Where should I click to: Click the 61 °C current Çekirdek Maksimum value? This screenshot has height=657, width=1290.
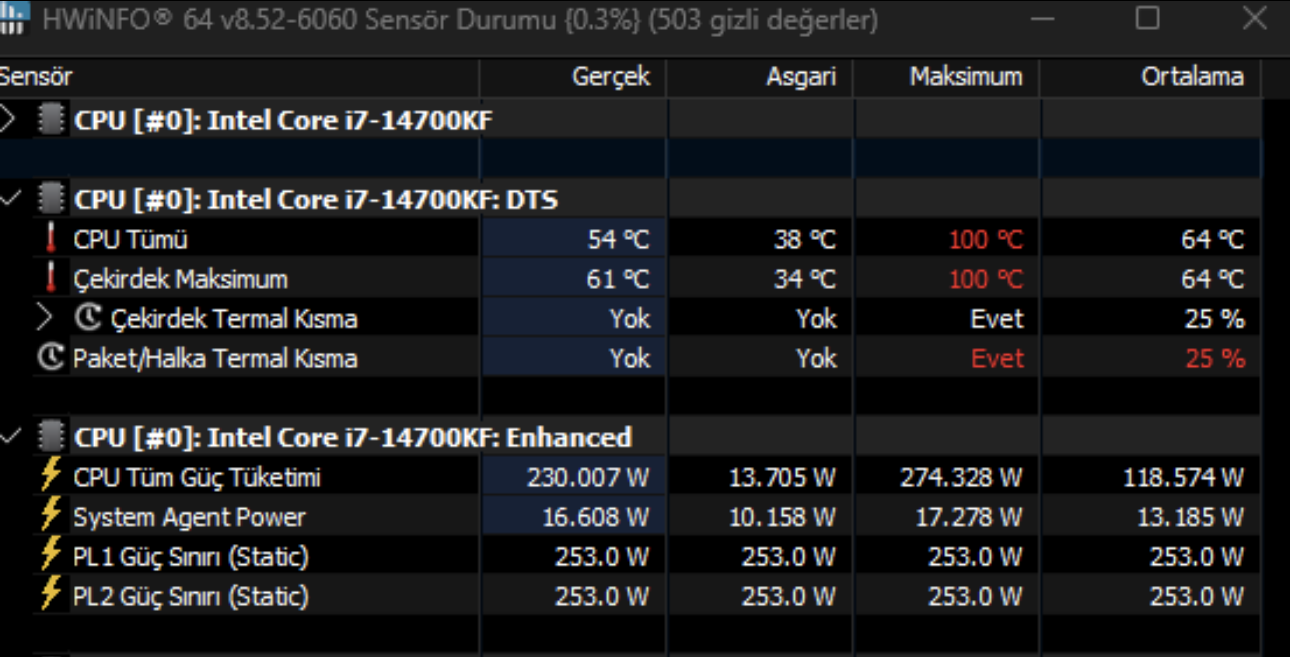pos(618,279)
